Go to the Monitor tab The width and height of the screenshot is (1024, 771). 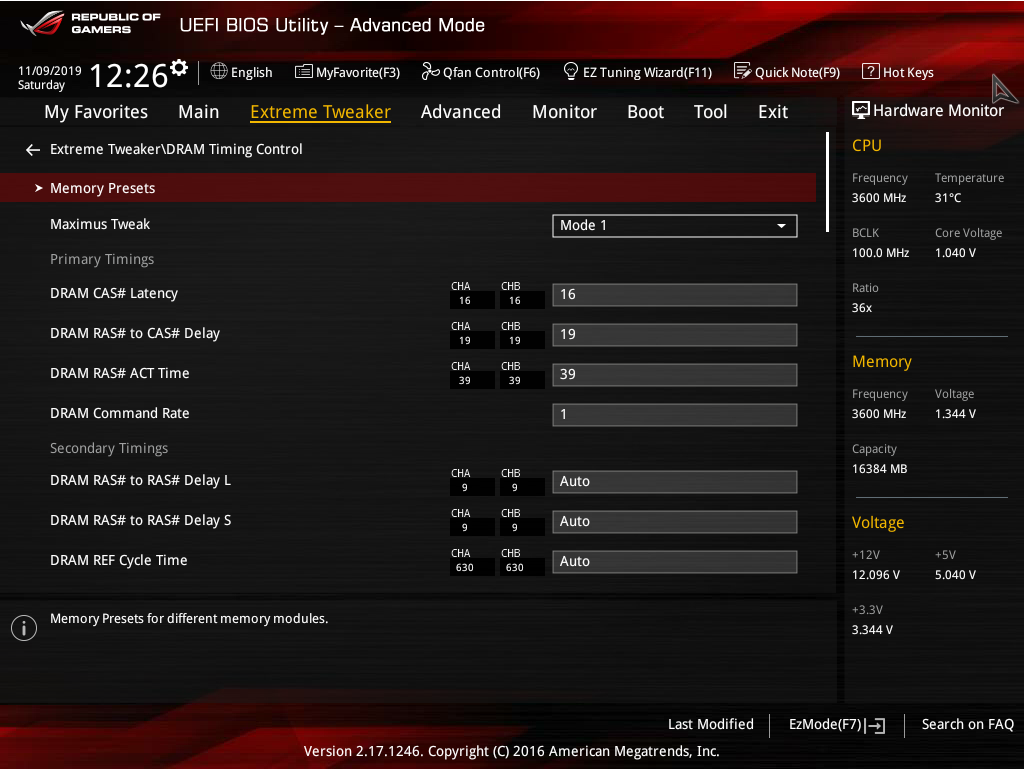click(564, 112)
